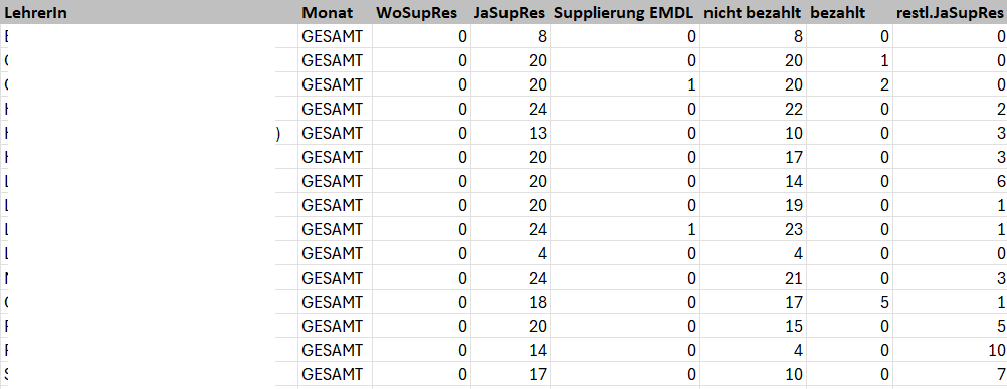Select the JaSupRes column header
Screen dimensions: 1007x389
pos(510,12)
